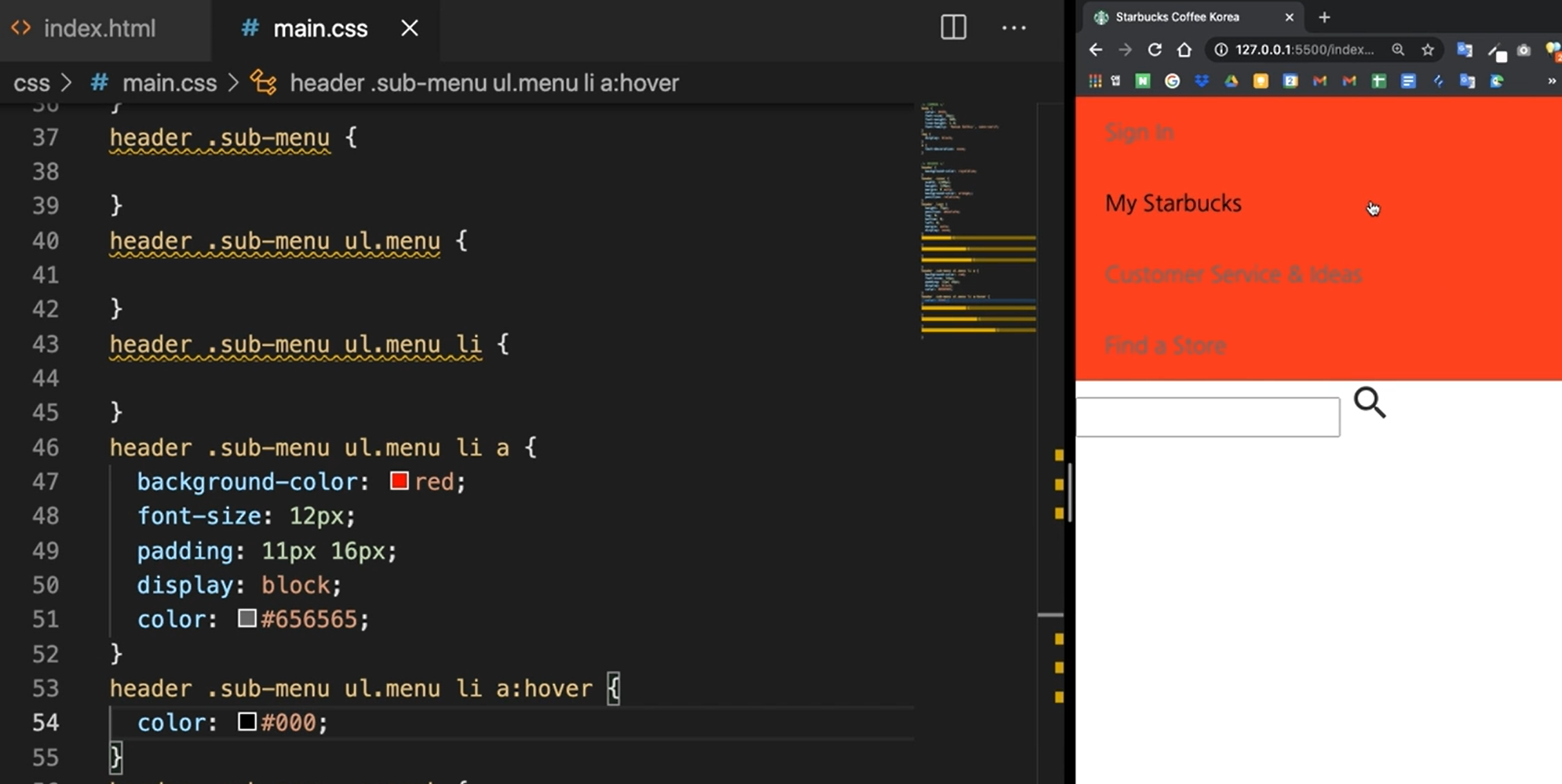
Task: Click the page search magnifier icon
Action: point(1370,403)
